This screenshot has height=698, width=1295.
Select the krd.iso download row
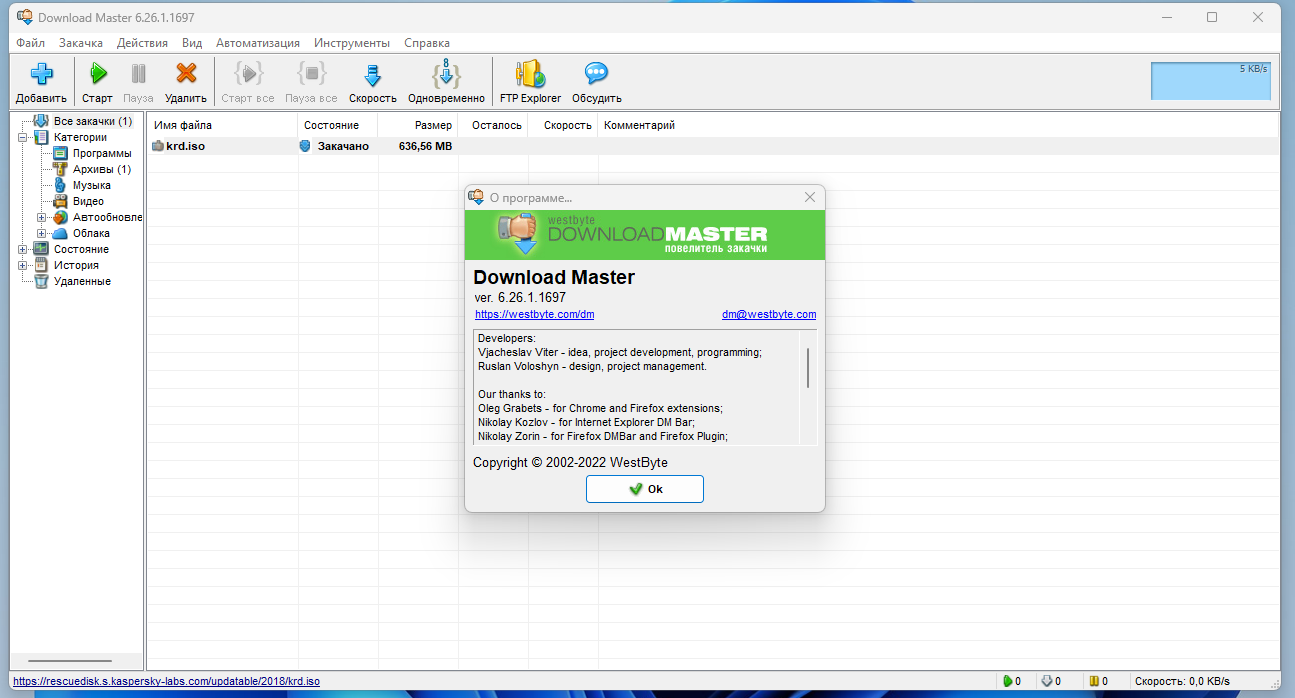tap(187, 146)
